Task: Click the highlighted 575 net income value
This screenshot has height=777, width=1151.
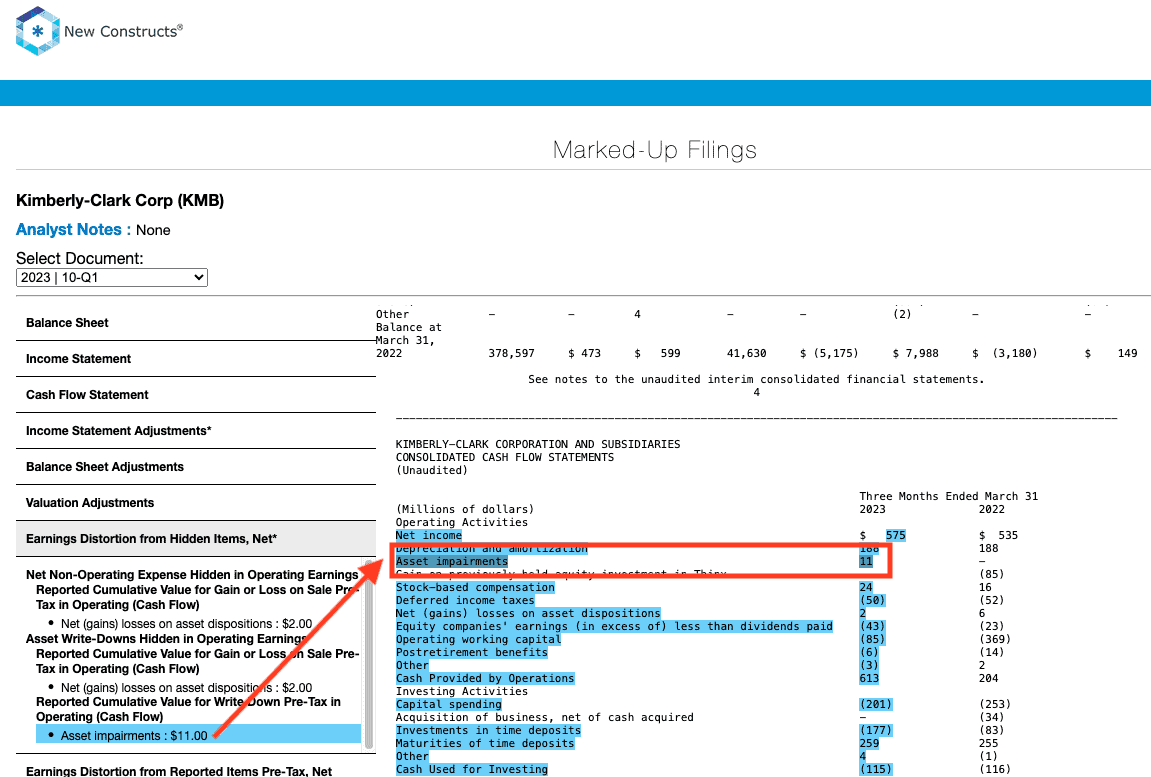Action: 896,536
